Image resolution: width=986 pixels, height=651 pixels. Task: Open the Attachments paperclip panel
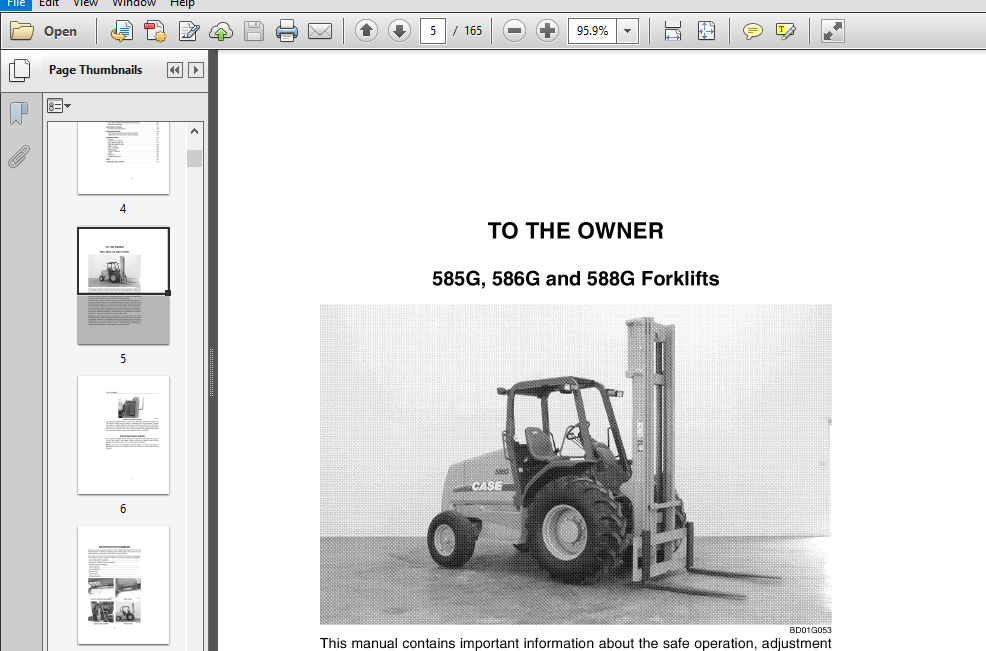point(19,157)
